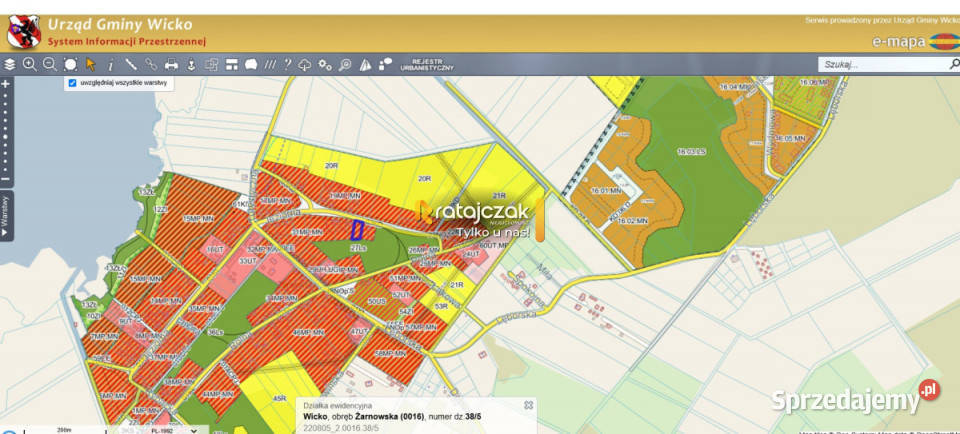Click the 16.03.ZS green zone label
Viewport: 960px width, 434px height.
691,150
